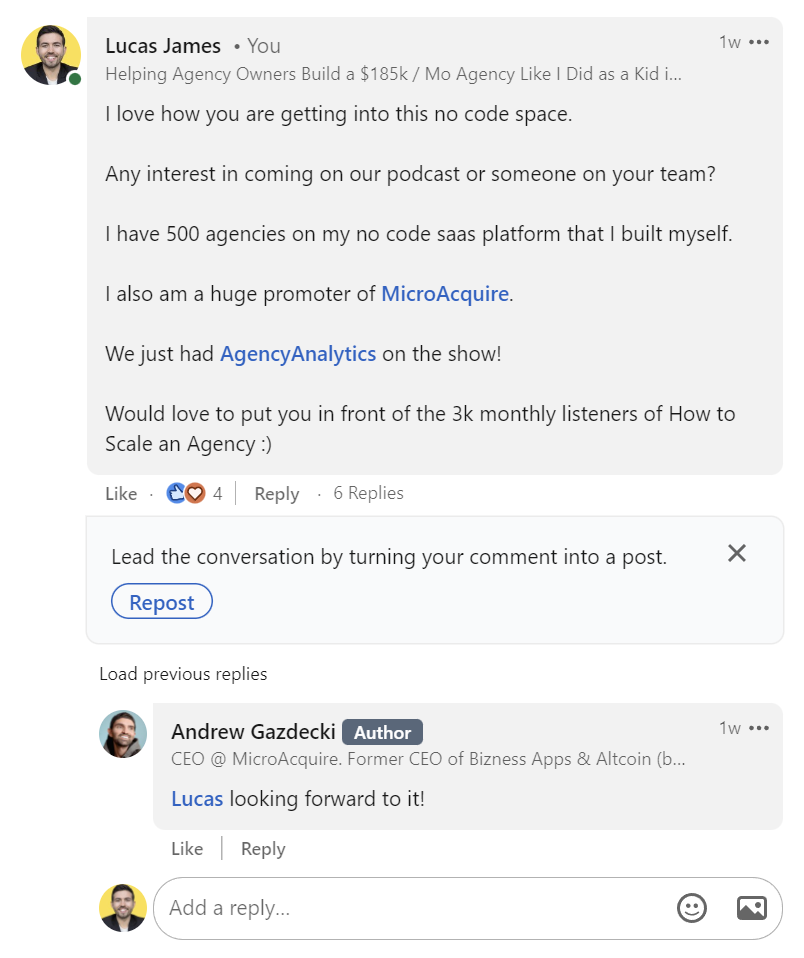View the reactions on Lucas' comment

click(194, 493)
